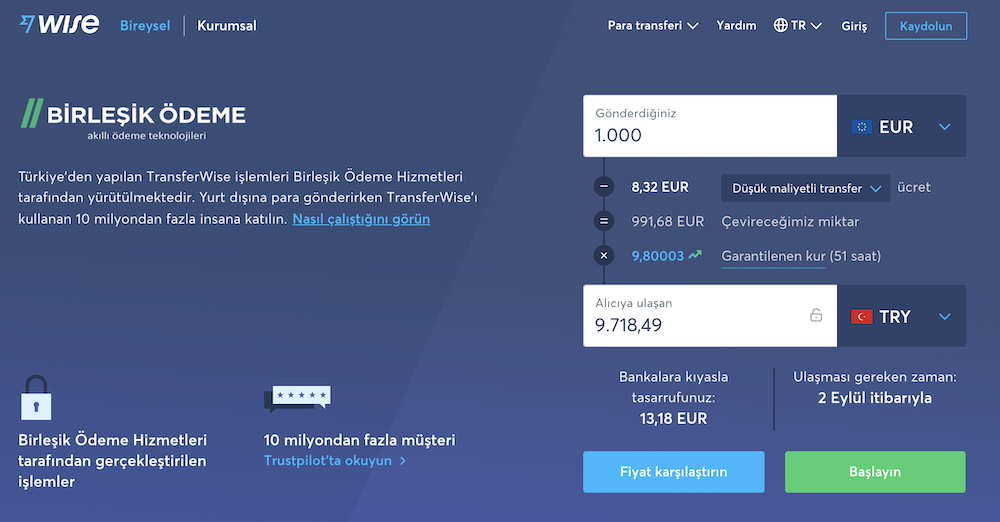Toggle the lock icon in recipient amount
The image size is (1000, 522).
(816, 315)
